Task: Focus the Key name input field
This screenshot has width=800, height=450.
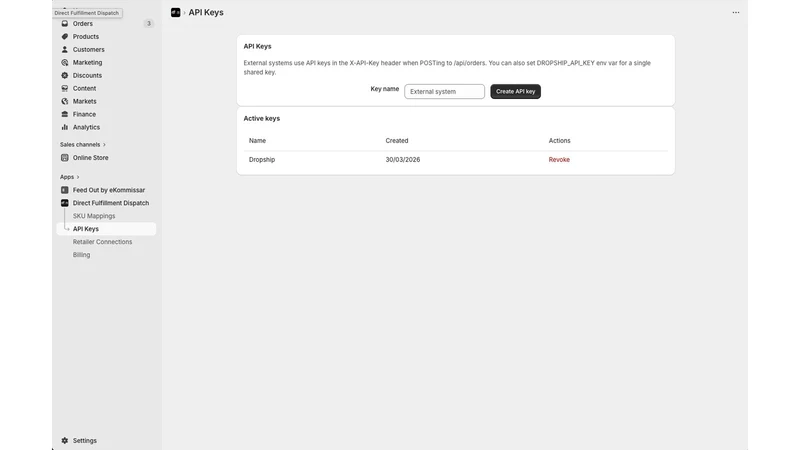Action: 444,91
